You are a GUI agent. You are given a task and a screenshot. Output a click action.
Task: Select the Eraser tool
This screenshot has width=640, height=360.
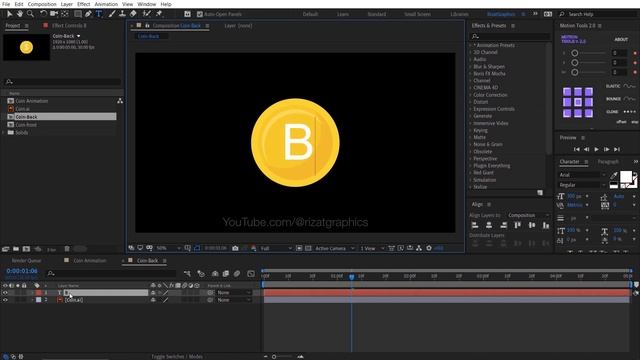click(x=133, y=14)
